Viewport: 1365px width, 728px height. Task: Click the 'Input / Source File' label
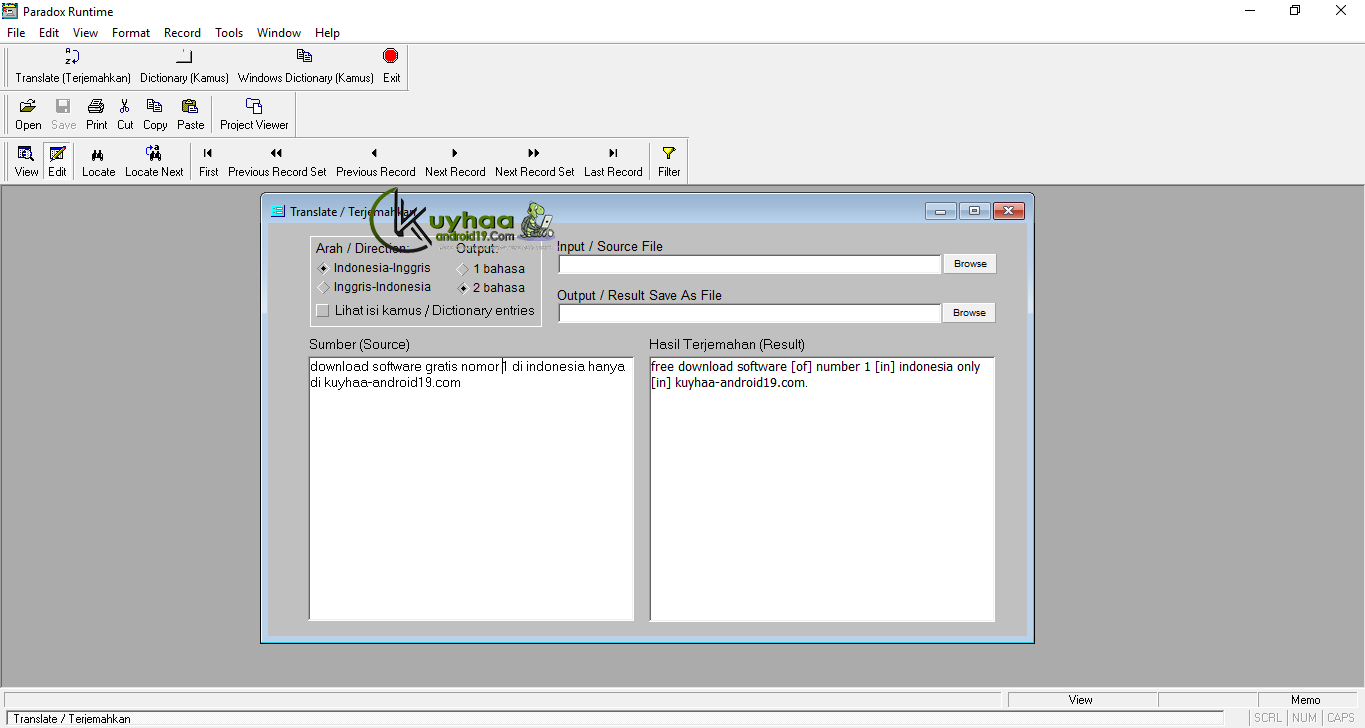[x=610, y=247]
